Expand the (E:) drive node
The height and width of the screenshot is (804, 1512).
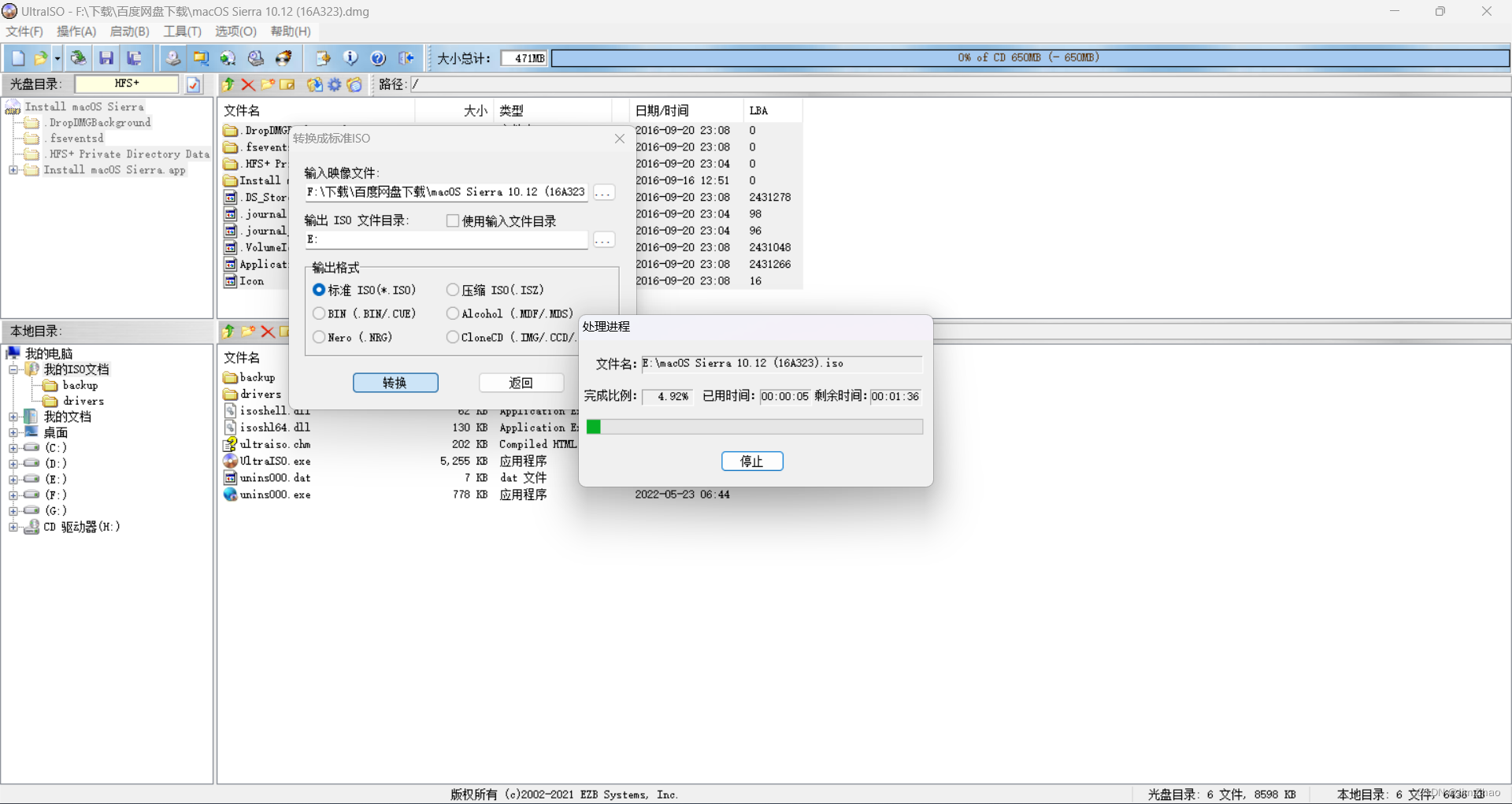pos(13,480)
